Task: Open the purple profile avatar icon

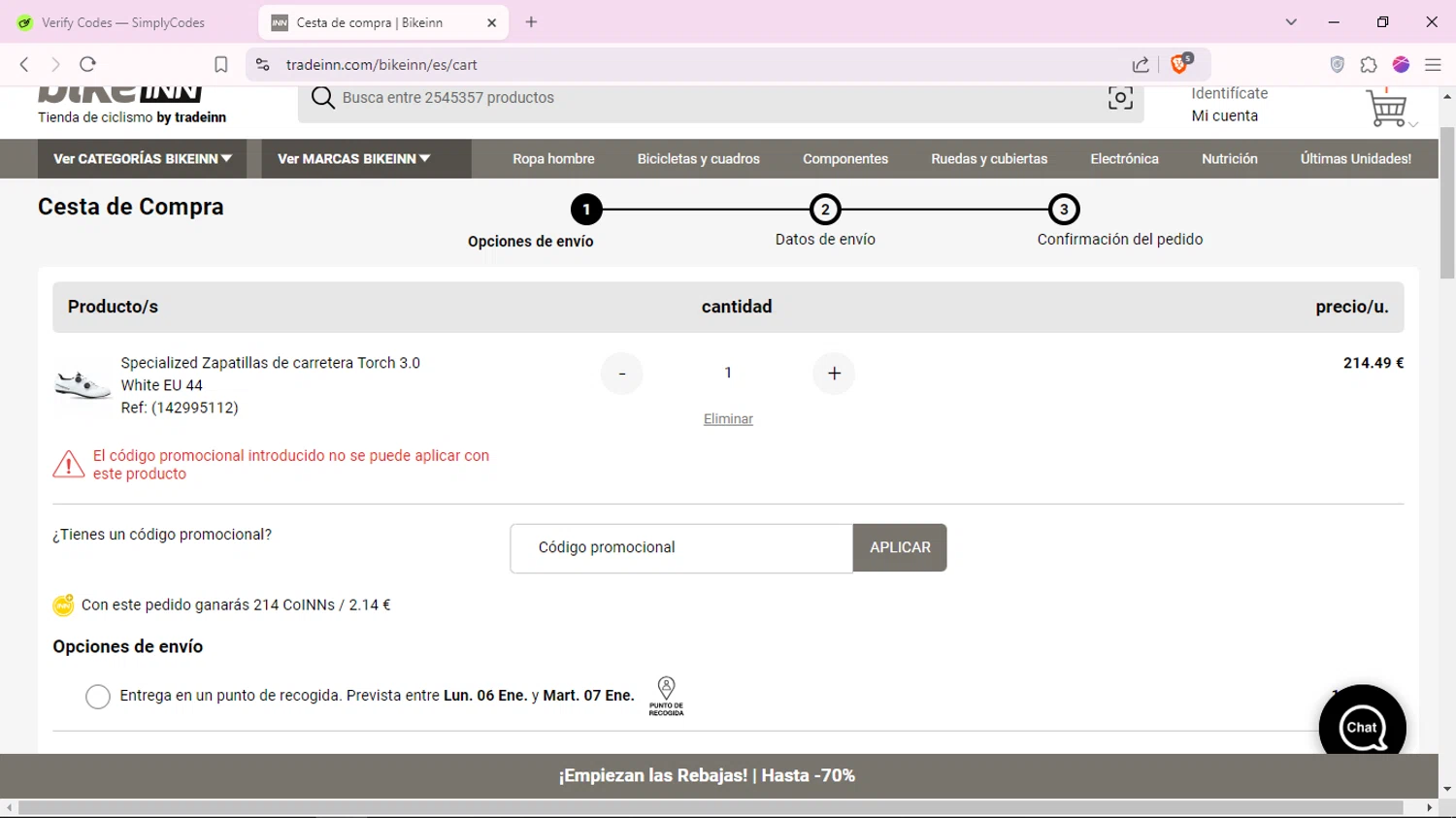Action: point(1401,65)
